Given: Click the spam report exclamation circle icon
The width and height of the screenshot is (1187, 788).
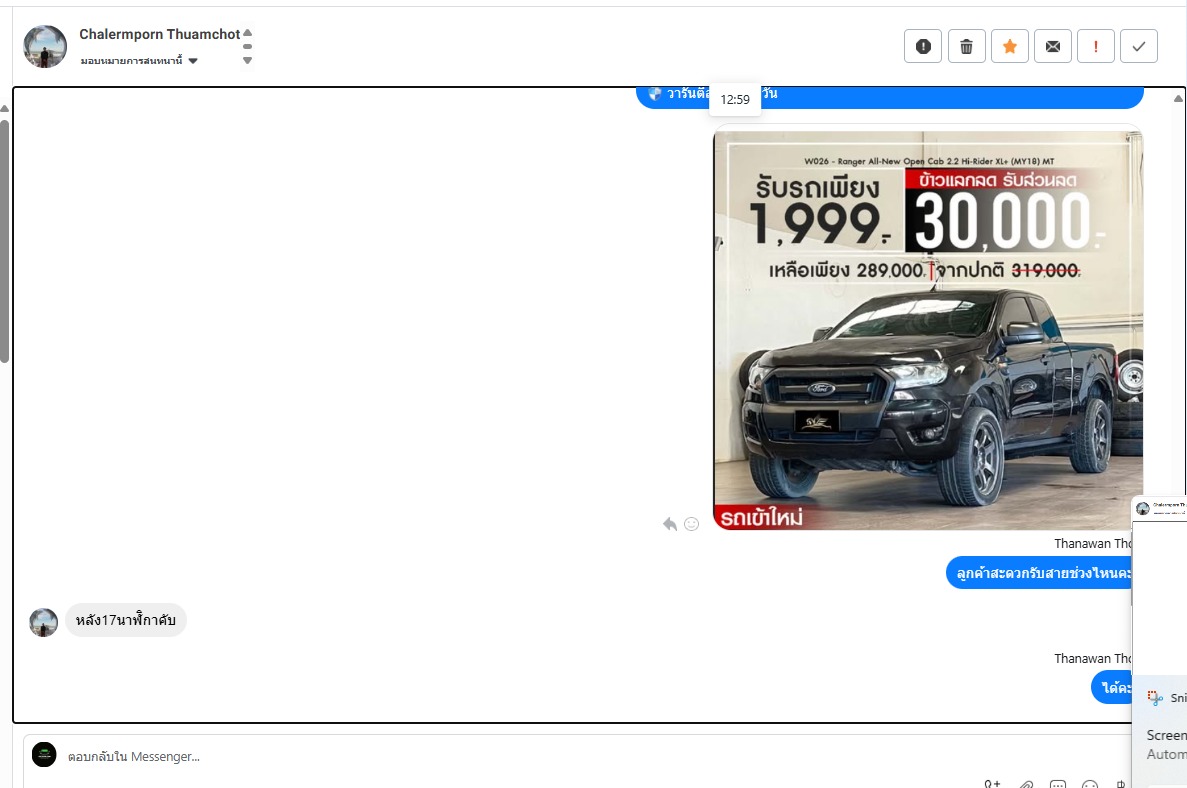Looking at the screenshot, I should (x=923, y=47).
